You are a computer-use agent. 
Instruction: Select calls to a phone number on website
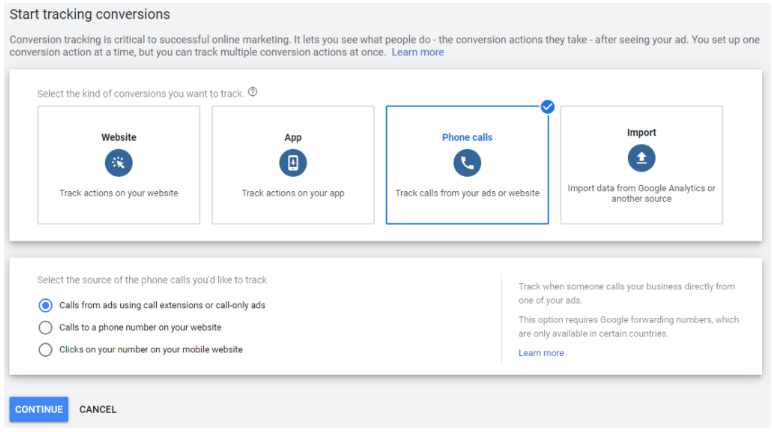coord(45,327)
